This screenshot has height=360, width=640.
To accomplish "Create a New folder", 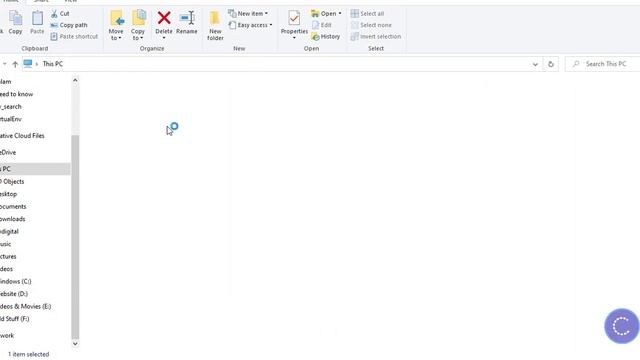I will tap(215, 25).
